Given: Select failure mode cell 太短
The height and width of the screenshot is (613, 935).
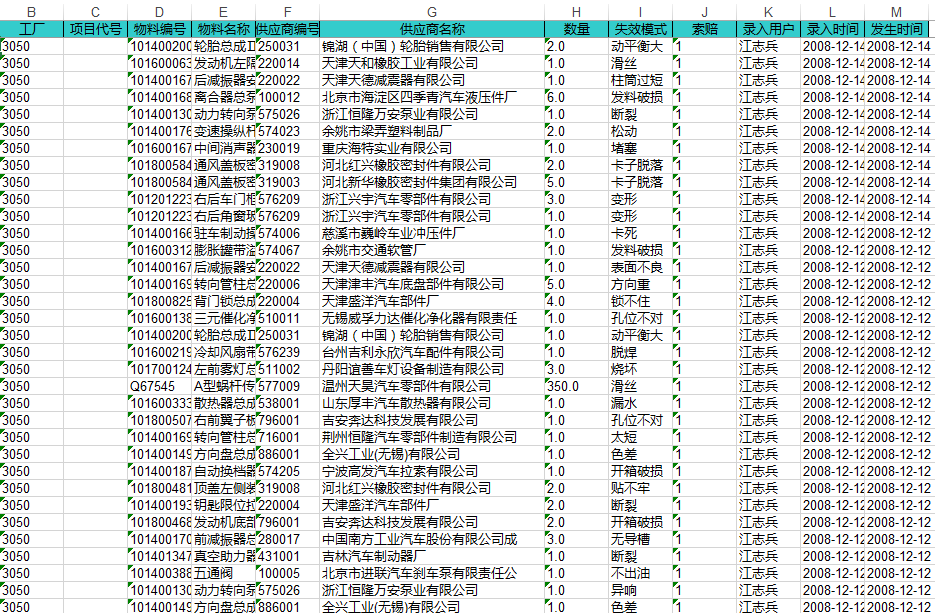Looking at the screenshot, I should pyautogui.click(x=640, y=437).
